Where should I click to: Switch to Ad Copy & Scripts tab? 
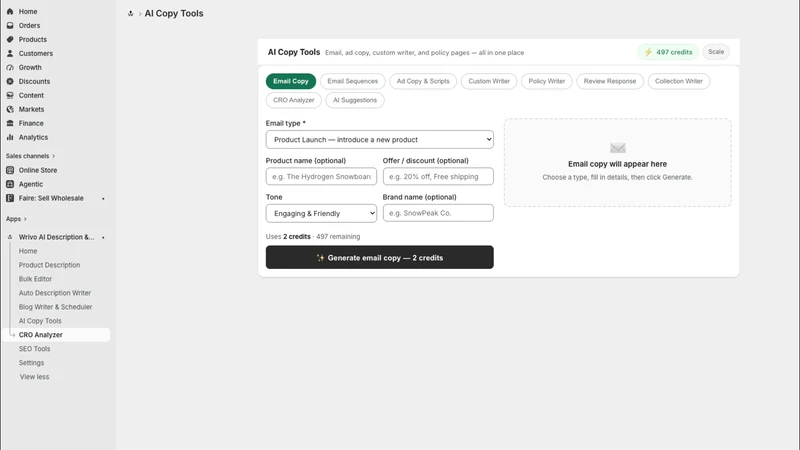point(423,81)
